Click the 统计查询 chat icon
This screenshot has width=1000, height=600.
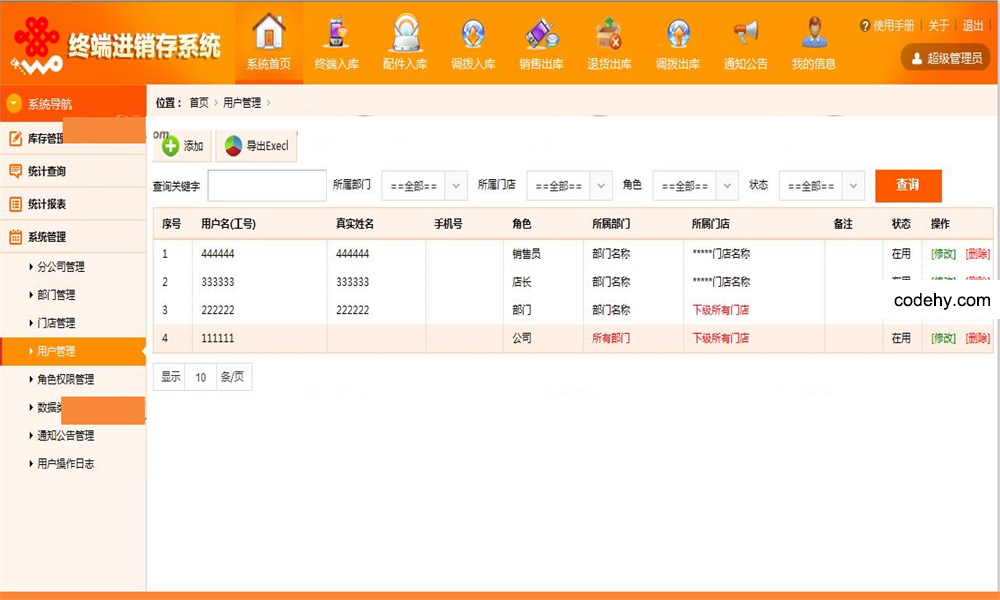[15, 171]
